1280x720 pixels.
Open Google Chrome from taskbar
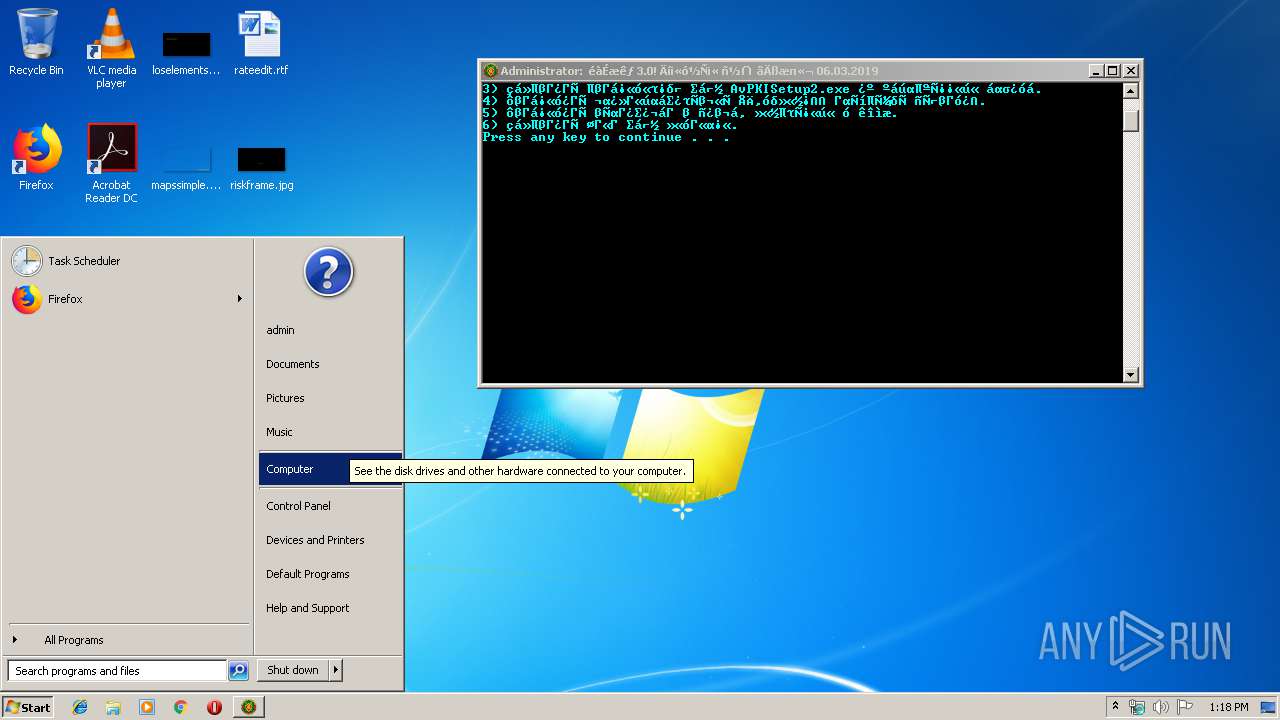coord(180,707)
